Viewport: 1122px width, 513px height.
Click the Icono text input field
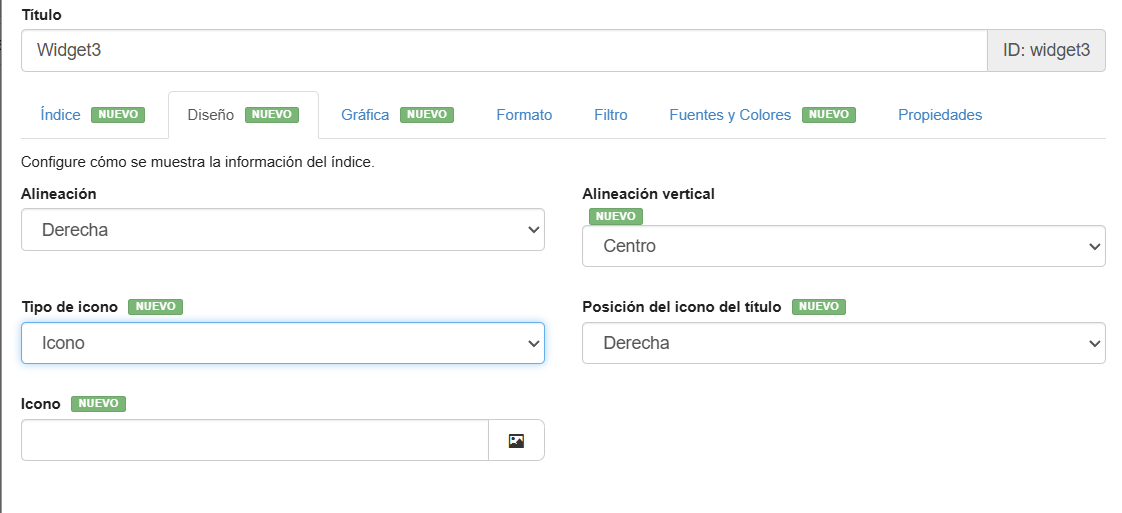pos(255,440)
